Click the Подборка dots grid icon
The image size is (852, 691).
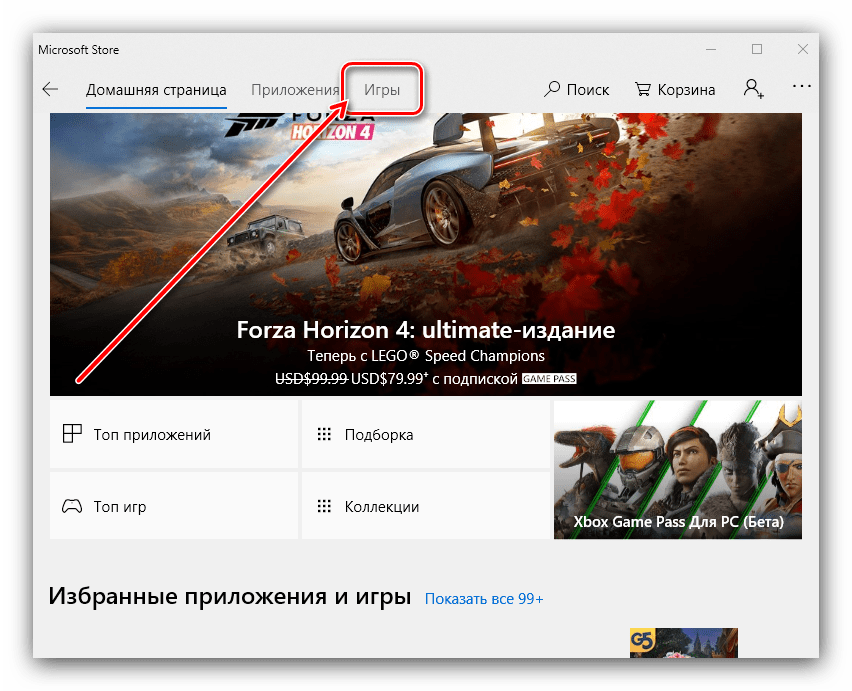pos(323,434)
